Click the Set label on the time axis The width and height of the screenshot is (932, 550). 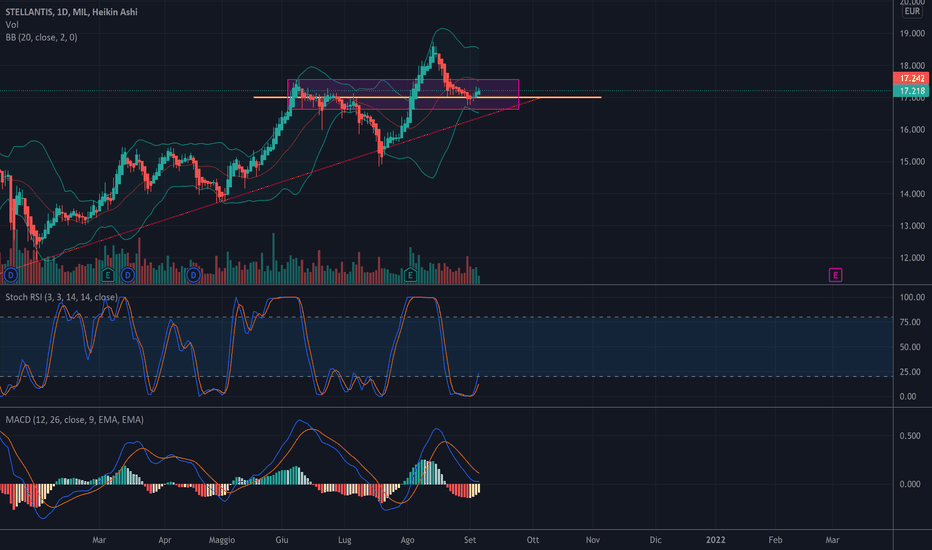[x=470, y=540]
